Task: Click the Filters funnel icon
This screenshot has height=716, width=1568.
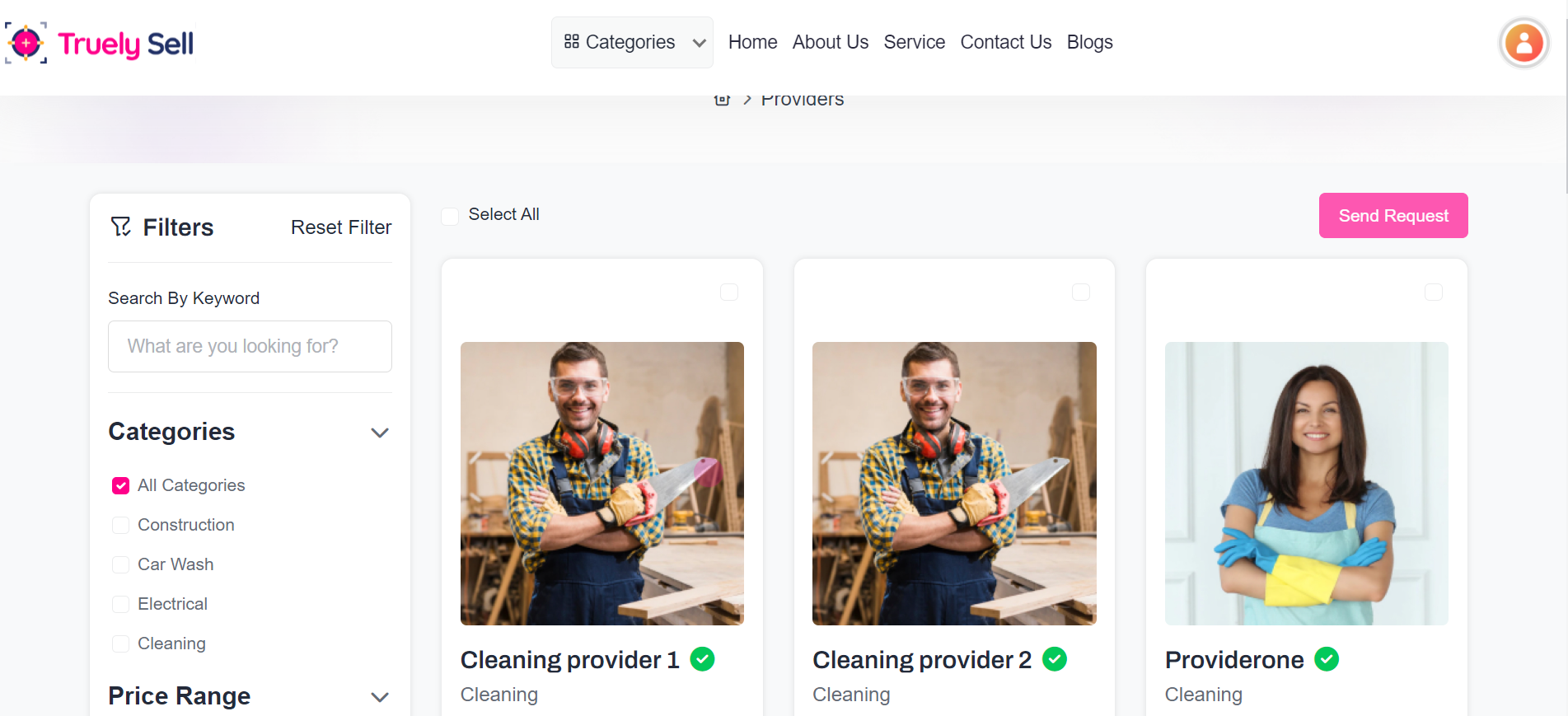Action: [x=121, y=227]
